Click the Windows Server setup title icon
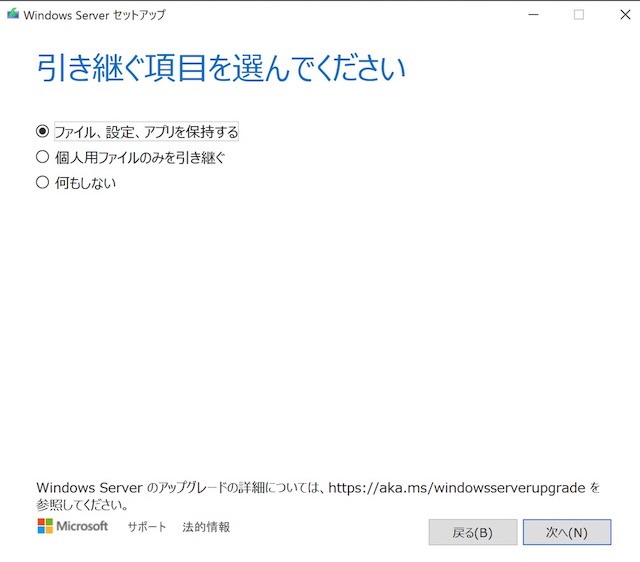Image resolution: width=640 pixels, height=562 pixels. click(x=13, y=14)
